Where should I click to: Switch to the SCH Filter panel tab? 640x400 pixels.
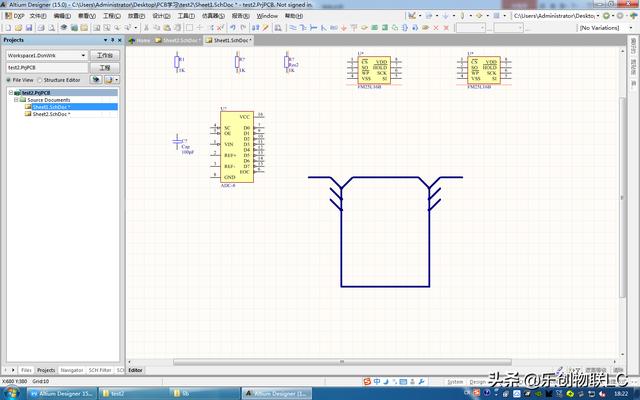click(100, 370)
